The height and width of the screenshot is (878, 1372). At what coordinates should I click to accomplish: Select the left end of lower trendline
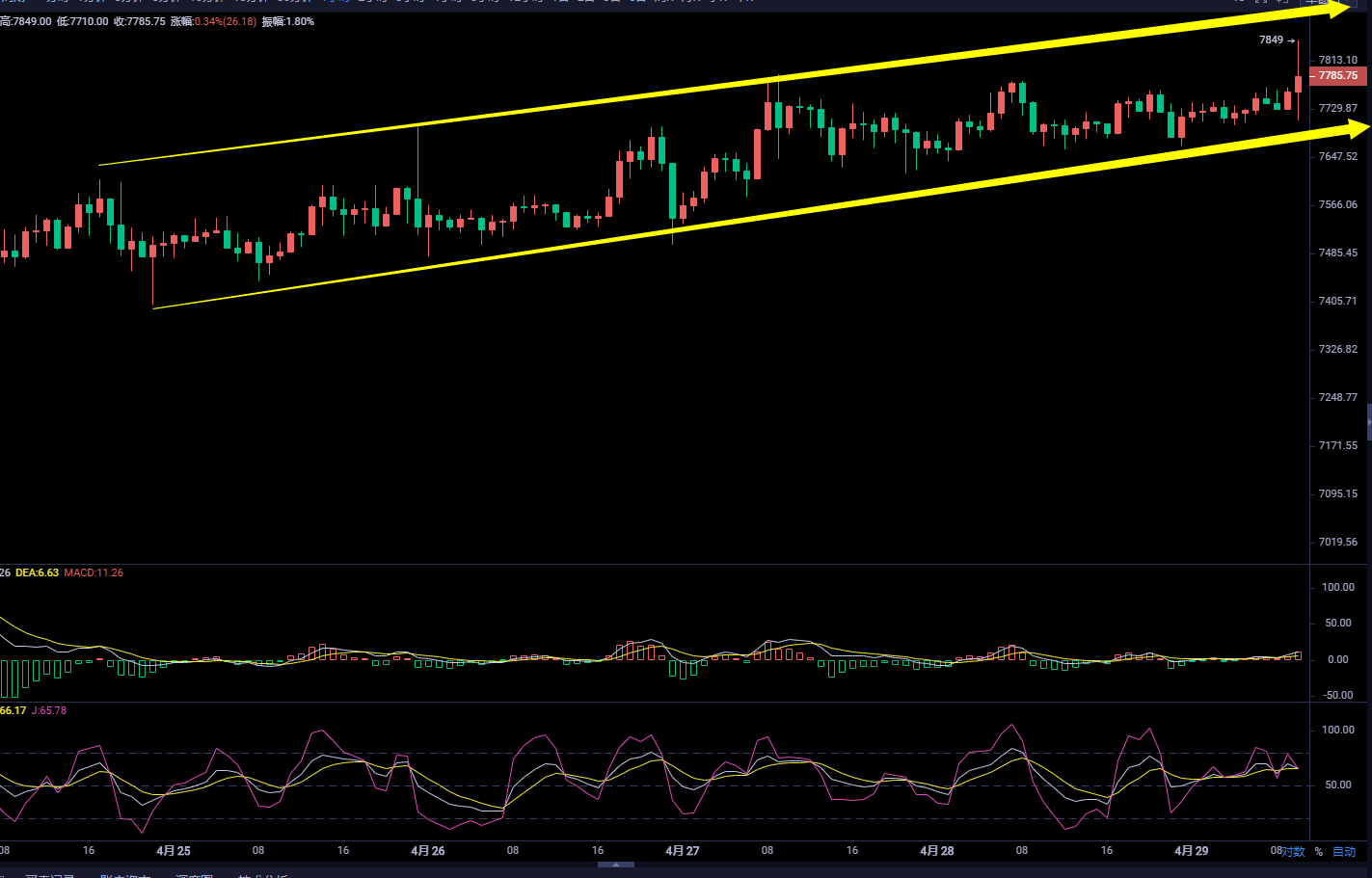(154, 308)
